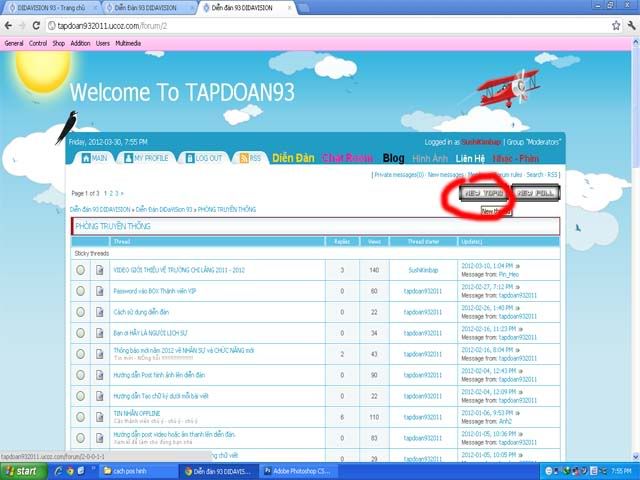
Task: Go to page 3 of the thread list
Action: 116,193
